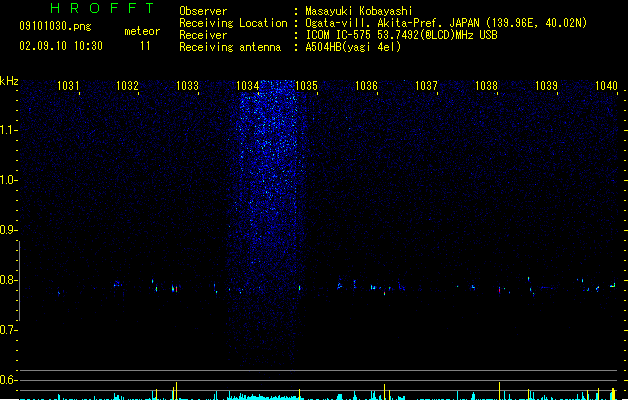Click time axis label 1035
This screenshot has height=400, width=629.
[306, 86]
